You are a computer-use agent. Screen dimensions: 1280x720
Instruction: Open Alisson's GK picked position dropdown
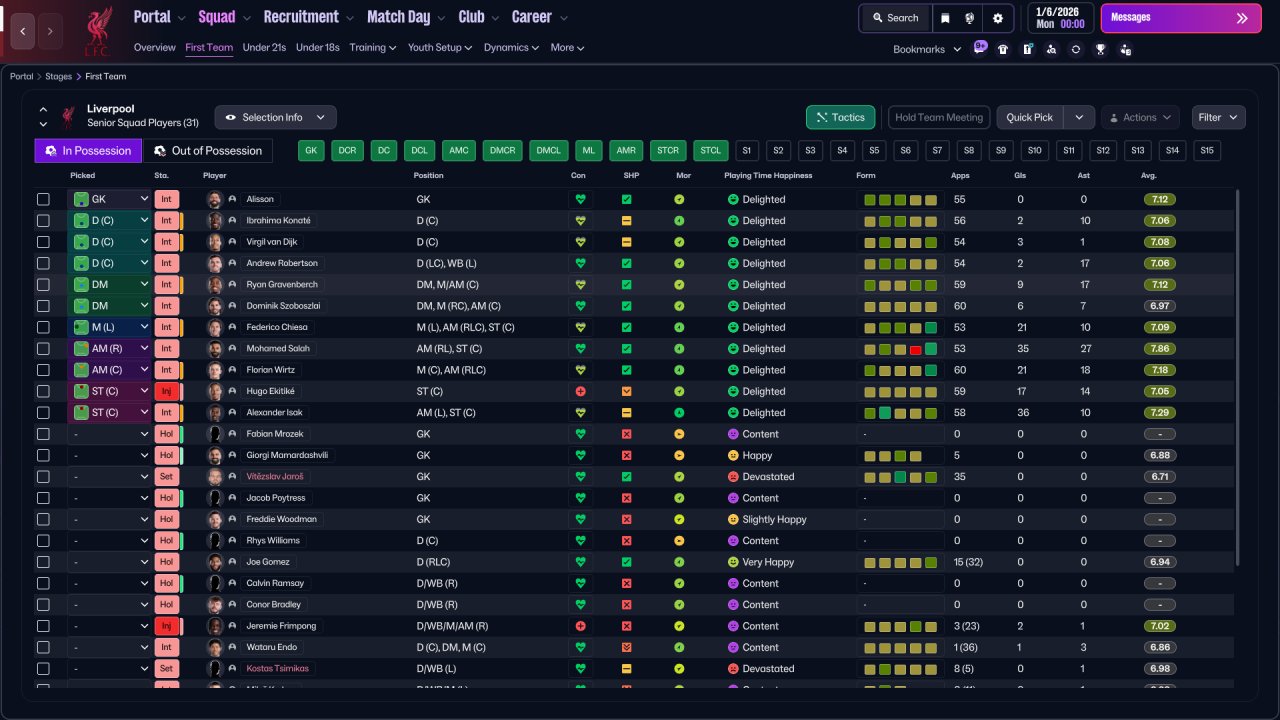[110, 199]
